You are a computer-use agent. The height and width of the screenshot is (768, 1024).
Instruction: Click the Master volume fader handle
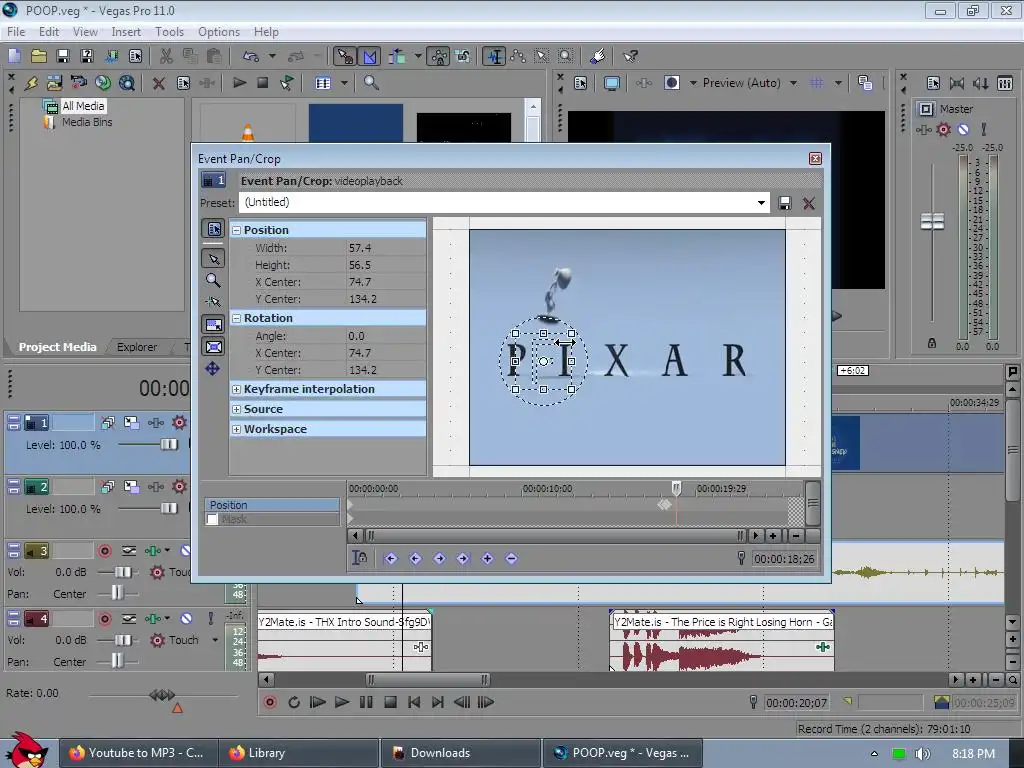point(932,221)
